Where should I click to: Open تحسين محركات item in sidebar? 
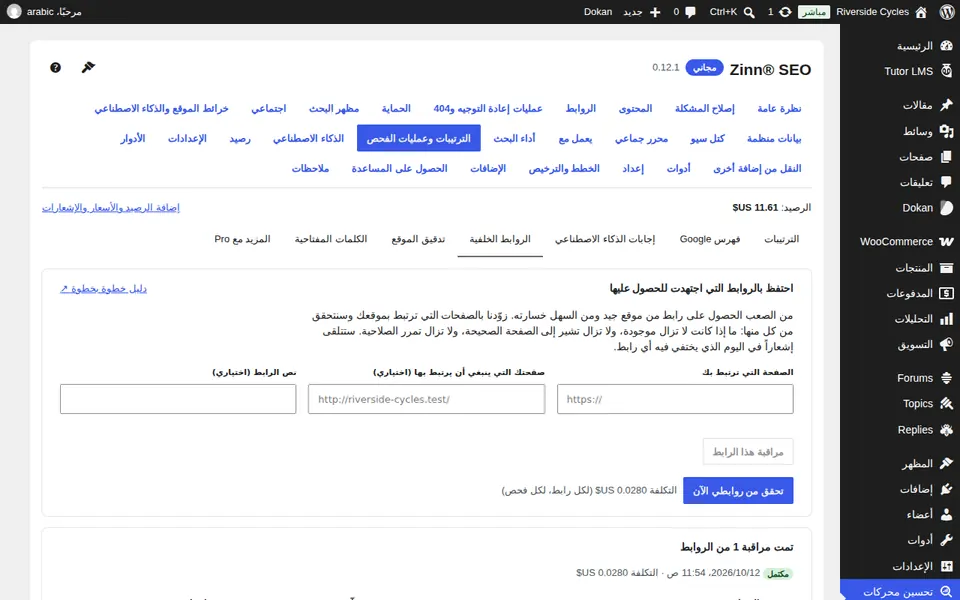click(899, 591)
